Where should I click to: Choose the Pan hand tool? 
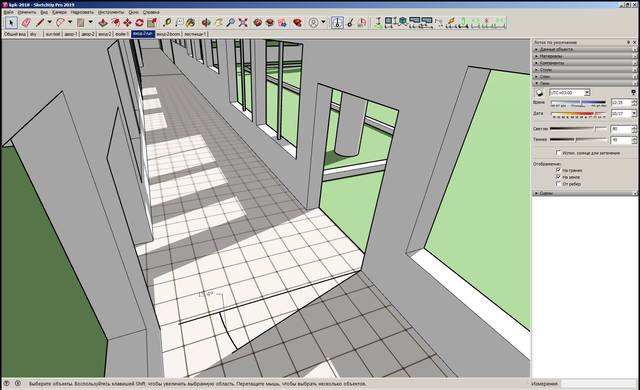(x=218, y=22)
